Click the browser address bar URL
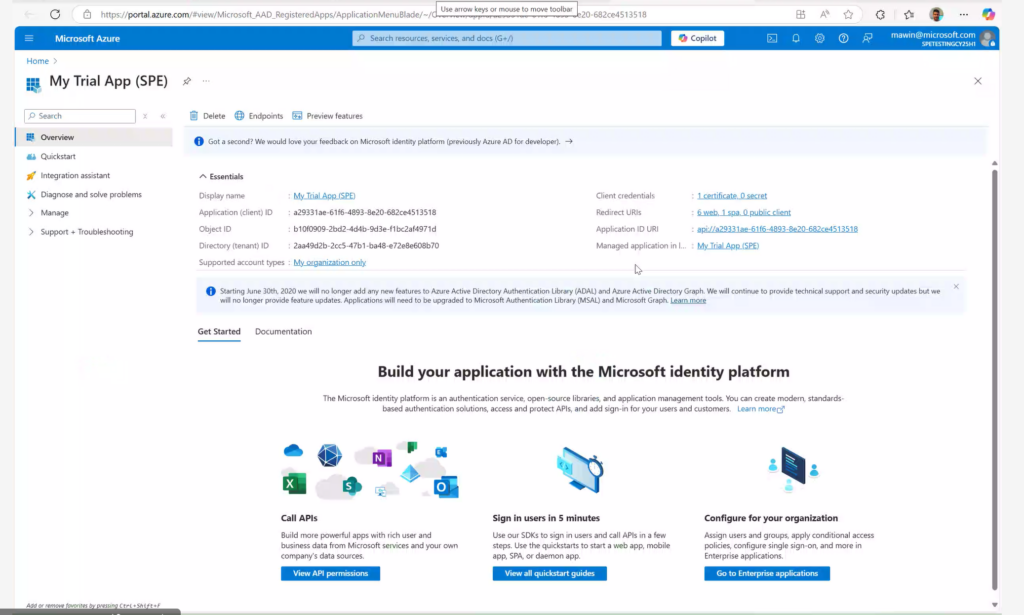The height and width of the screenshot is (615, 1024). [x=373, y=14]
